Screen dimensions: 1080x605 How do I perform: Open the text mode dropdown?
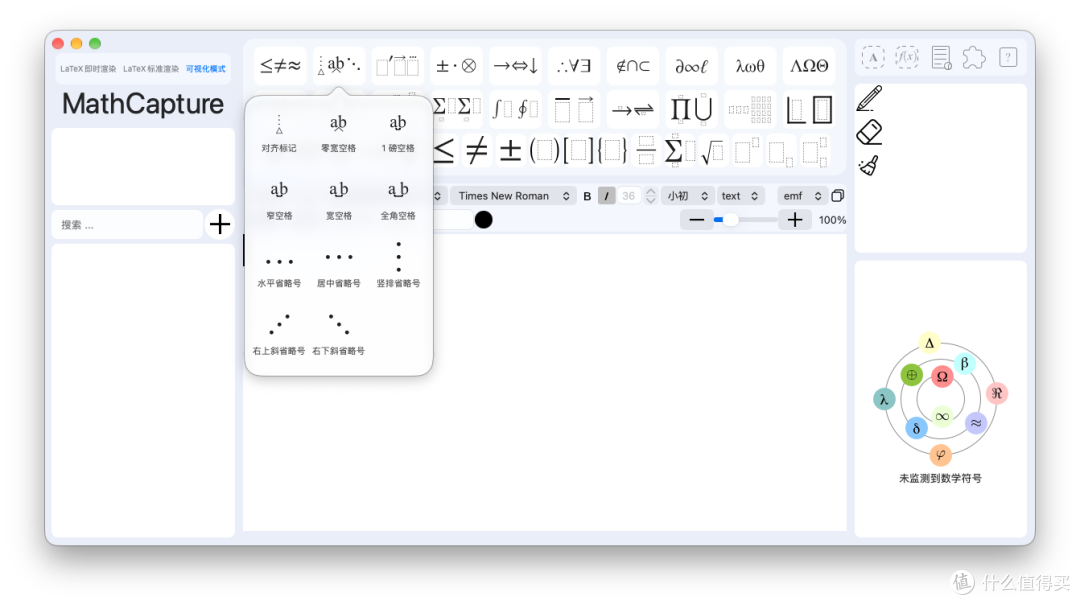tap(740, 196)
